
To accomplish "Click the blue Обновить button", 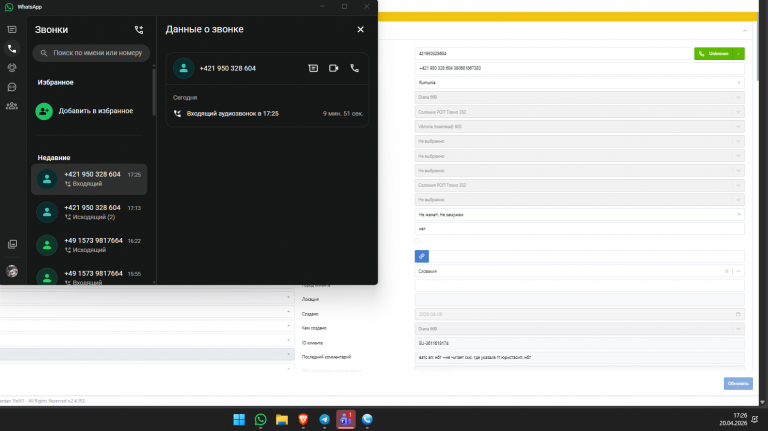I will 738,383.
